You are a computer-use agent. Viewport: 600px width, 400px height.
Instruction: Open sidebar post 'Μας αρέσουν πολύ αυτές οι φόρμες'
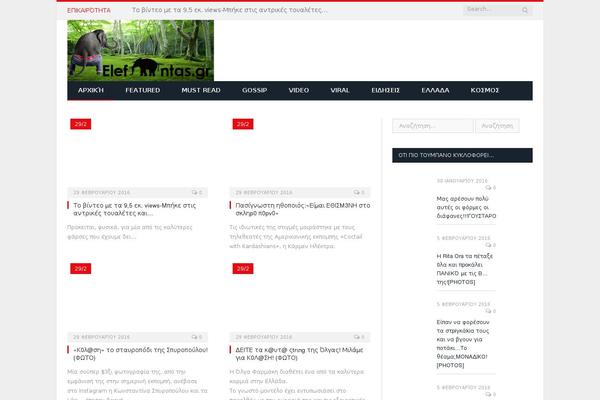pyautogui.click(x=466, y=207)
